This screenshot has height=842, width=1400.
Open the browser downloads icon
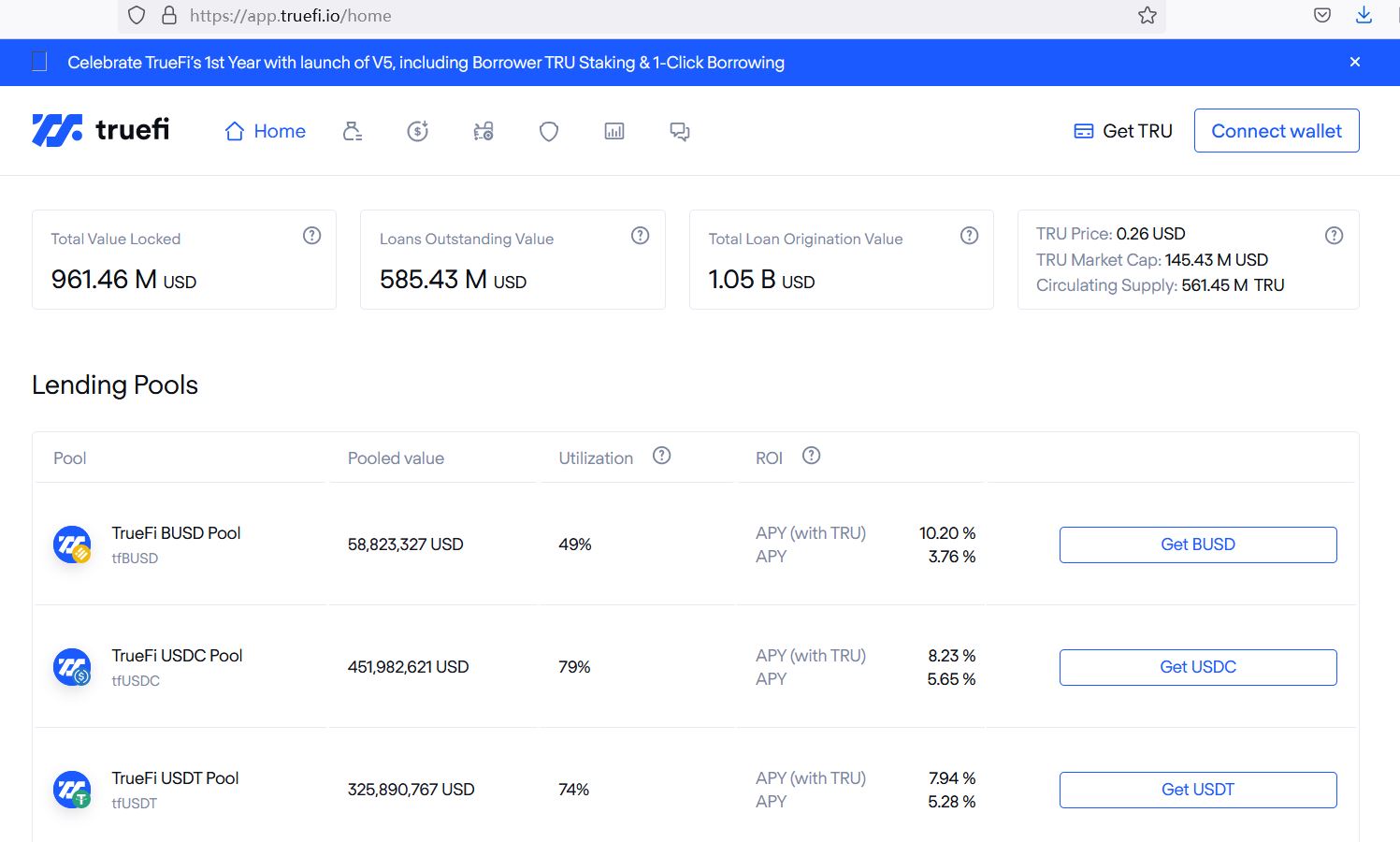pos(1364,15)
